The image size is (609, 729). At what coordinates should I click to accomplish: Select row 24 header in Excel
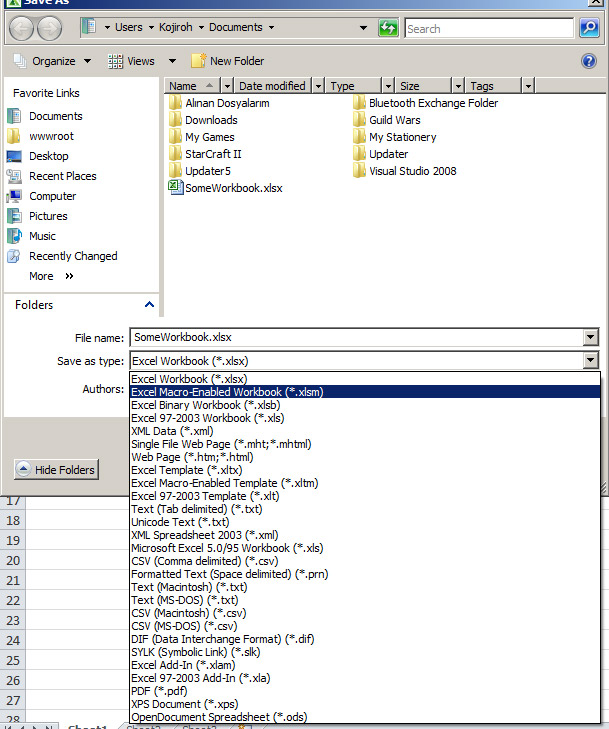point(13,641)
